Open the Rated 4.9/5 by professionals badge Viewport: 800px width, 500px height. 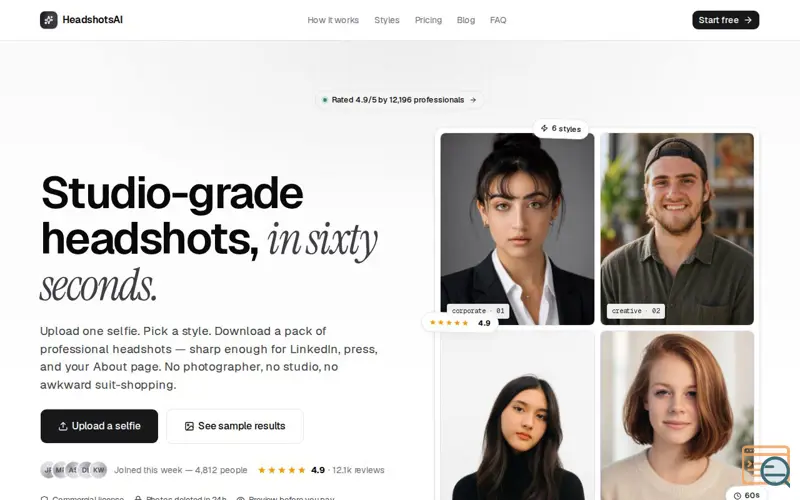399,99
